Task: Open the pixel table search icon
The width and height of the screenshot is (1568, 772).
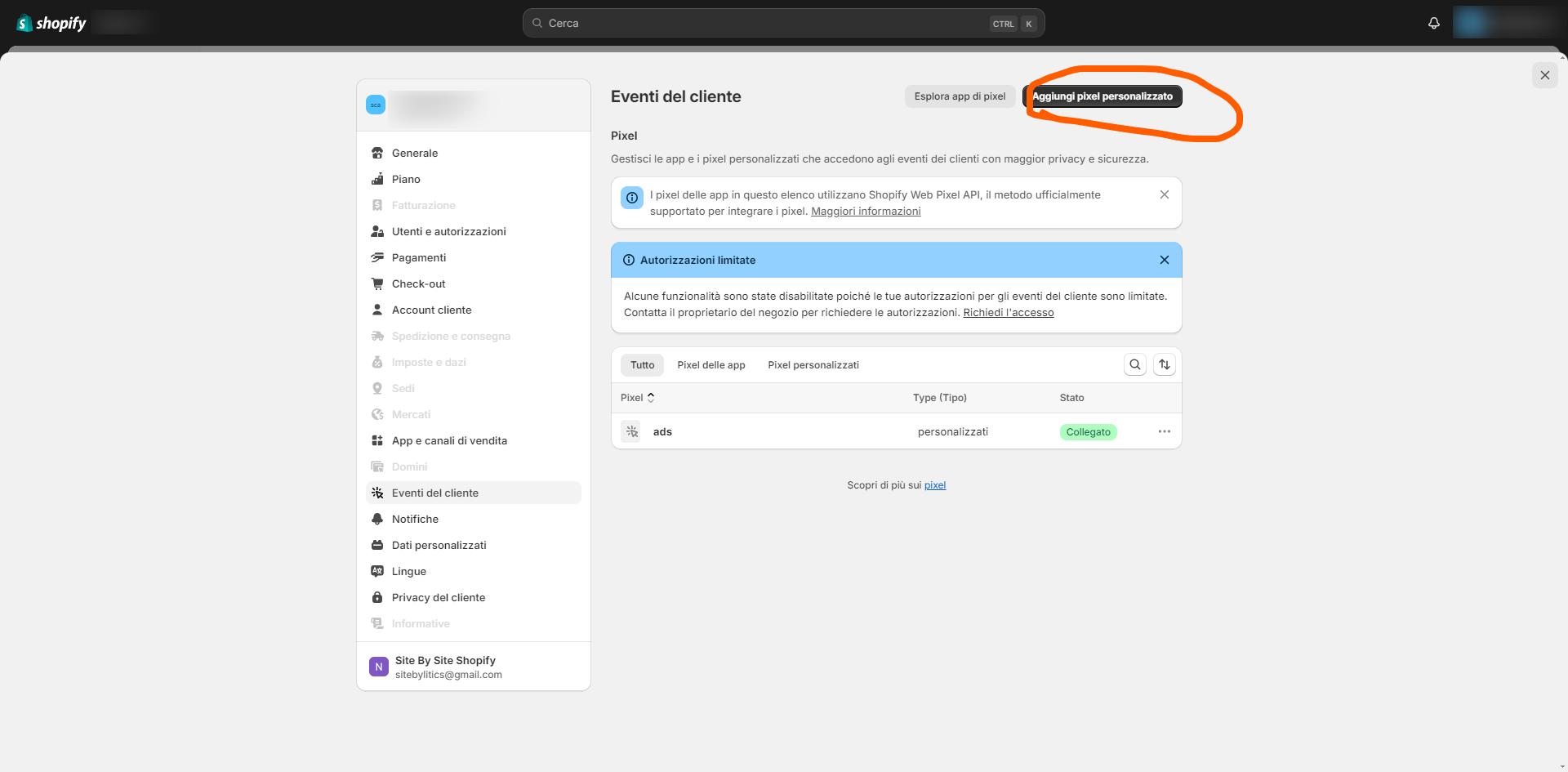Action: click(1134, 364)
